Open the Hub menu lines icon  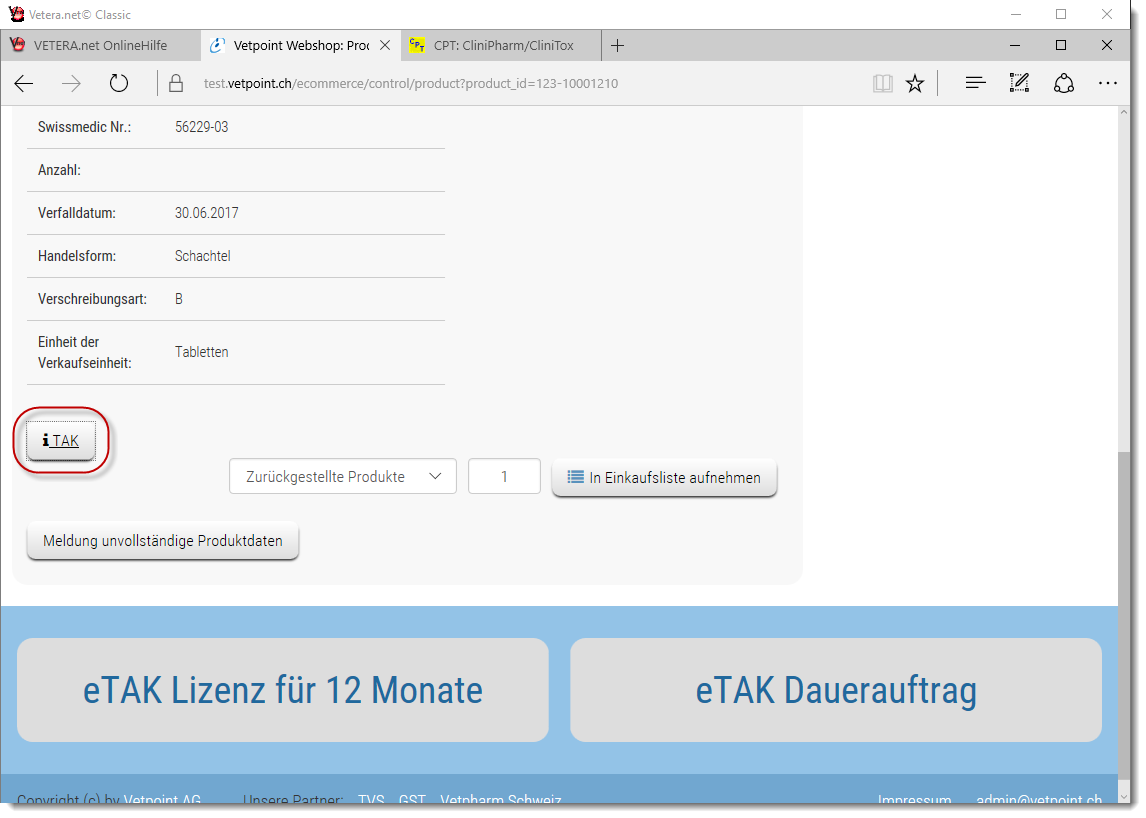click(975, 84)
